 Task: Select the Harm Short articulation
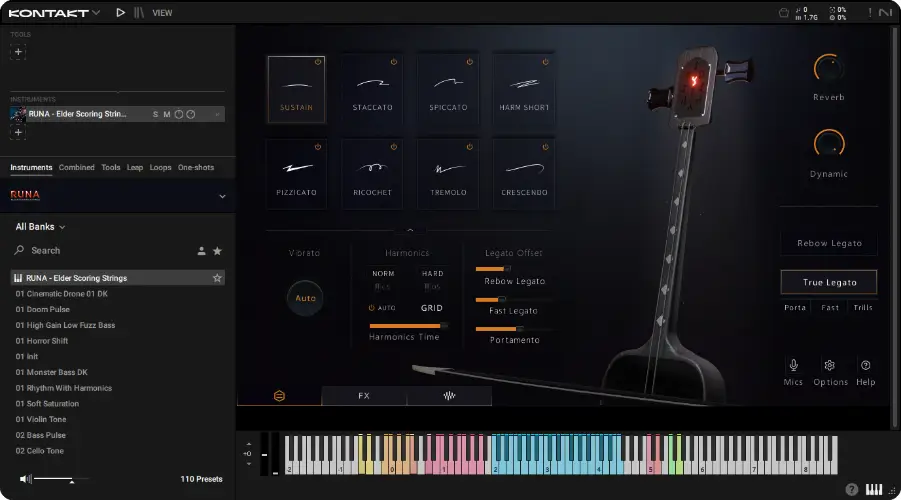[x=524, y=89]
